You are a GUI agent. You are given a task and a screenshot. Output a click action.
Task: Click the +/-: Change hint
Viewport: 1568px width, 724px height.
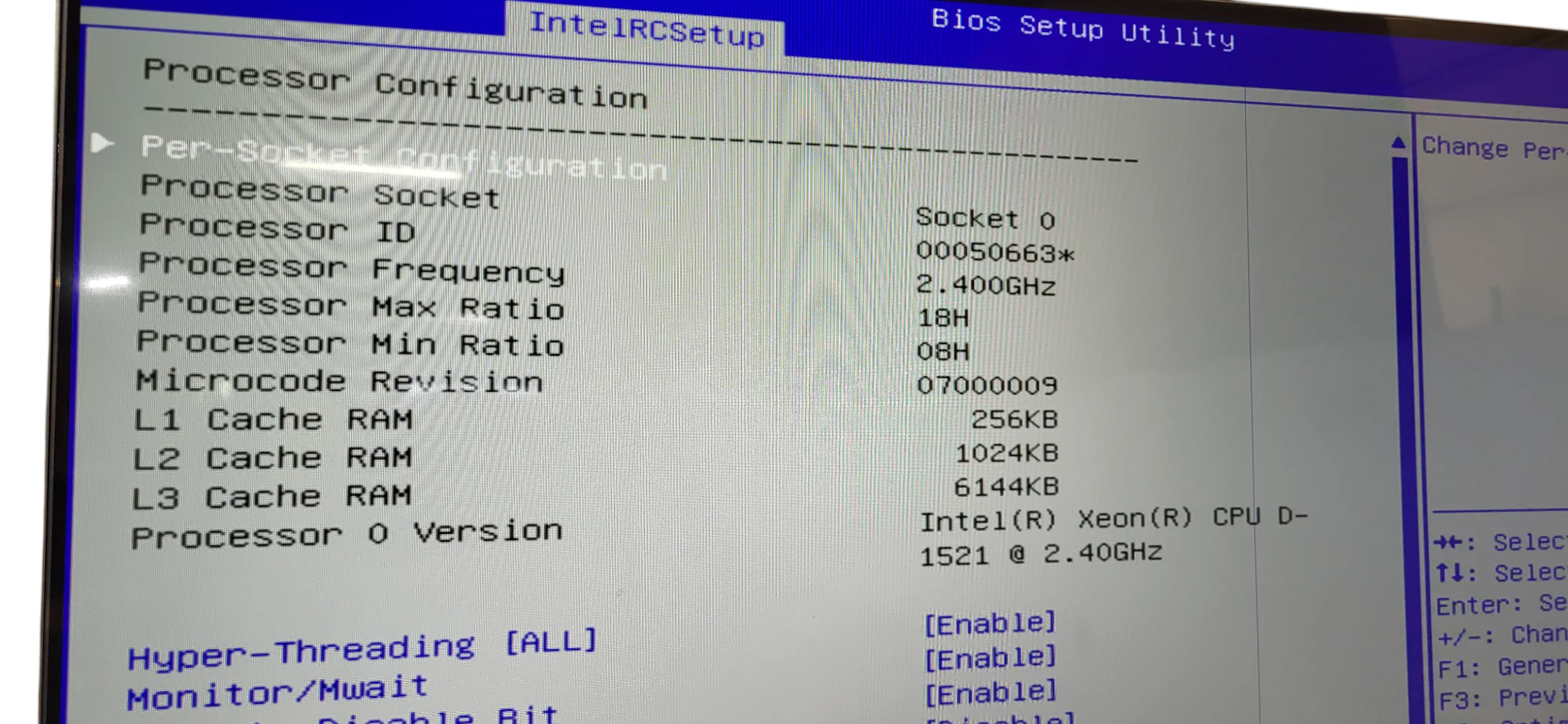pyautogui.click(x=1502, y=635)
